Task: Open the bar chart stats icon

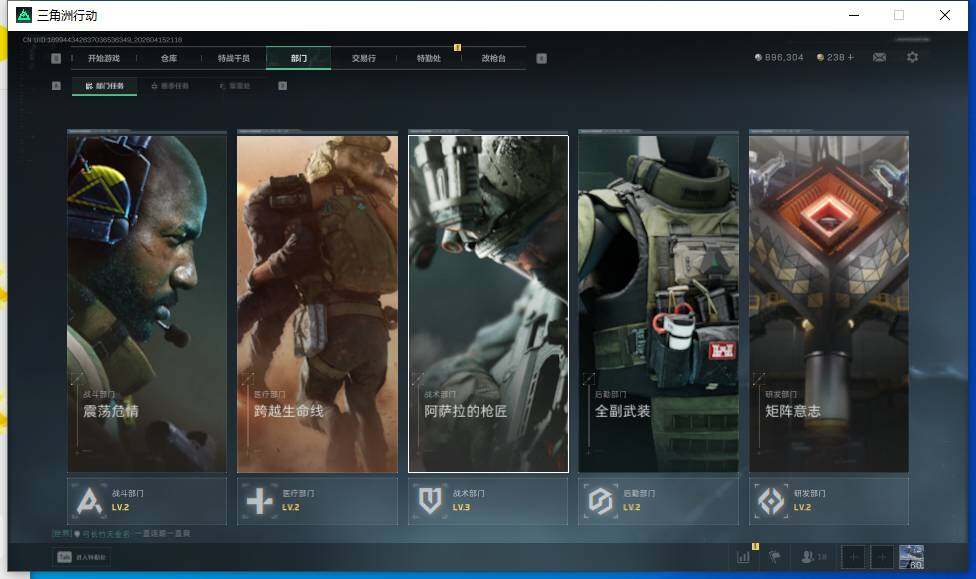Action: (743, 557)
